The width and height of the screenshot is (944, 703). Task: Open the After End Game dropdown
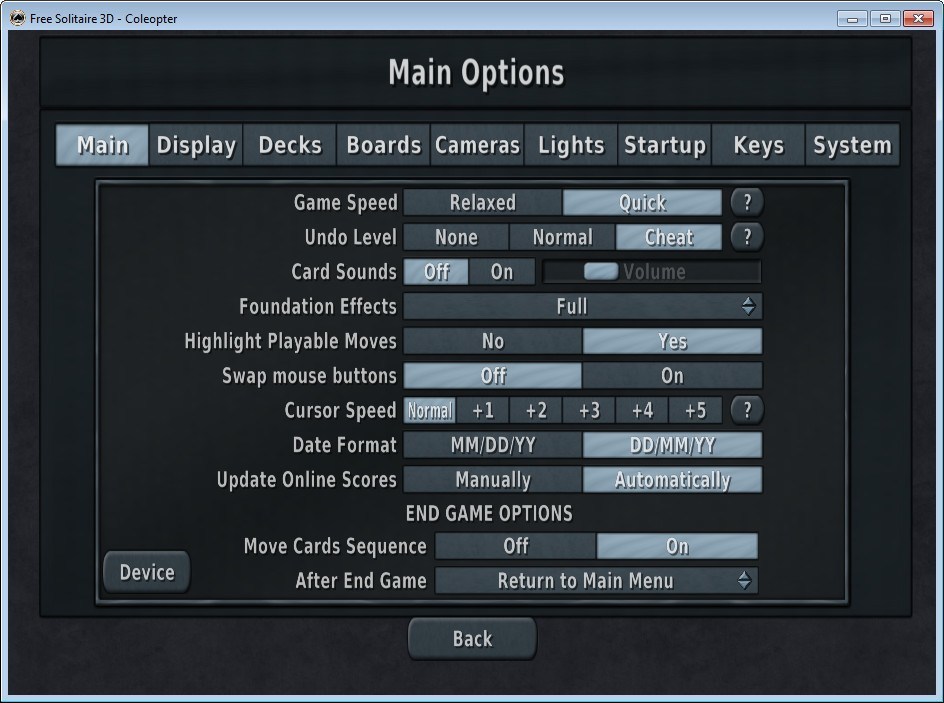point(596,581)
